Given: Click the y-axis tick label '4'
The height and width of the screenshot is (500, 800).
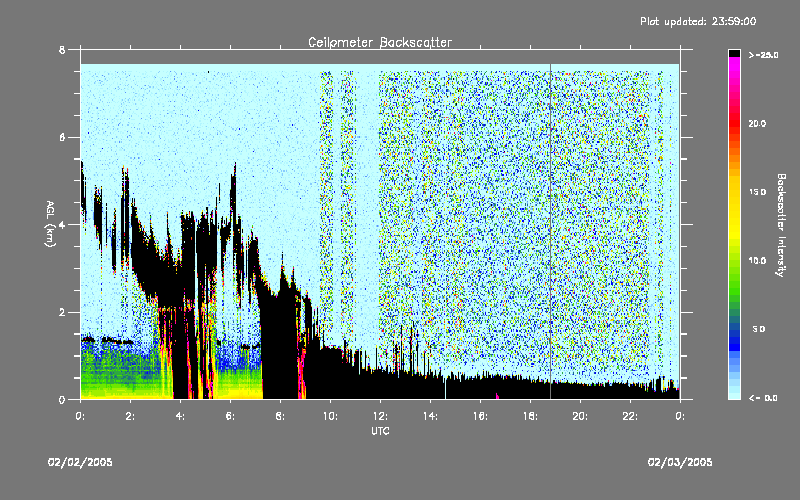Looking at the screenshot, I should (62, 224).
